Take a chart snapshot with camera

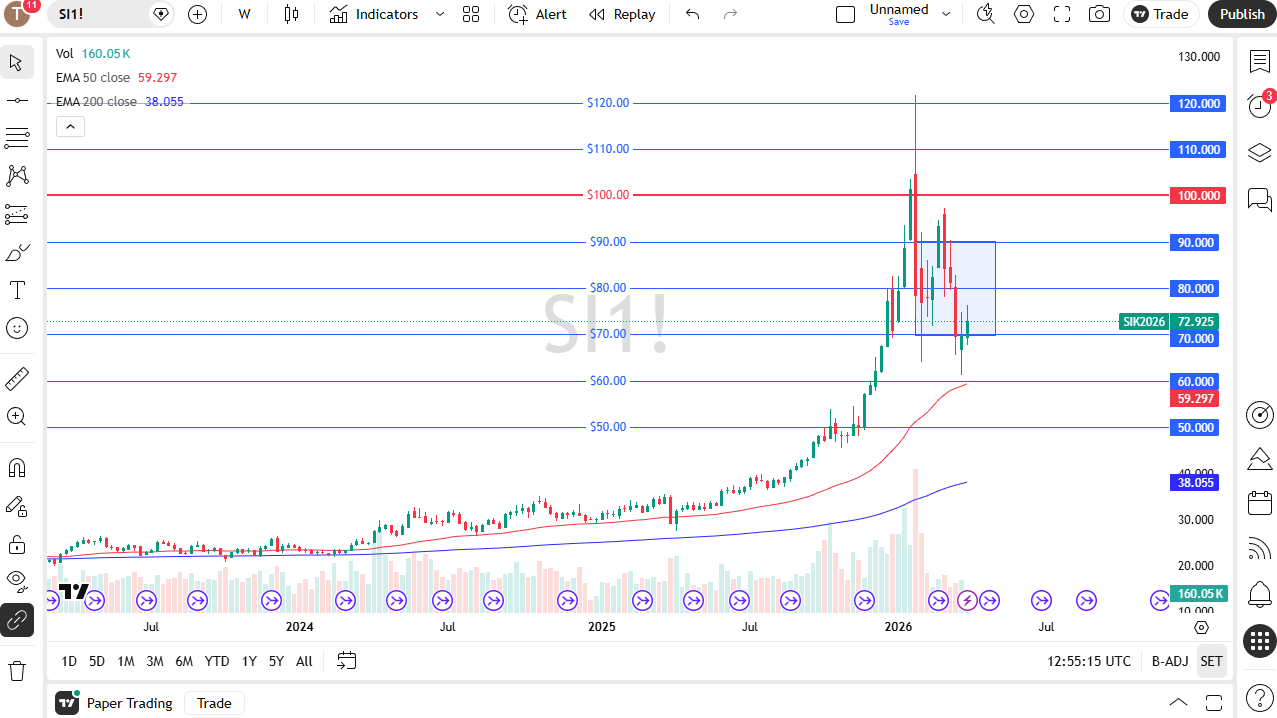(1100, 14)
